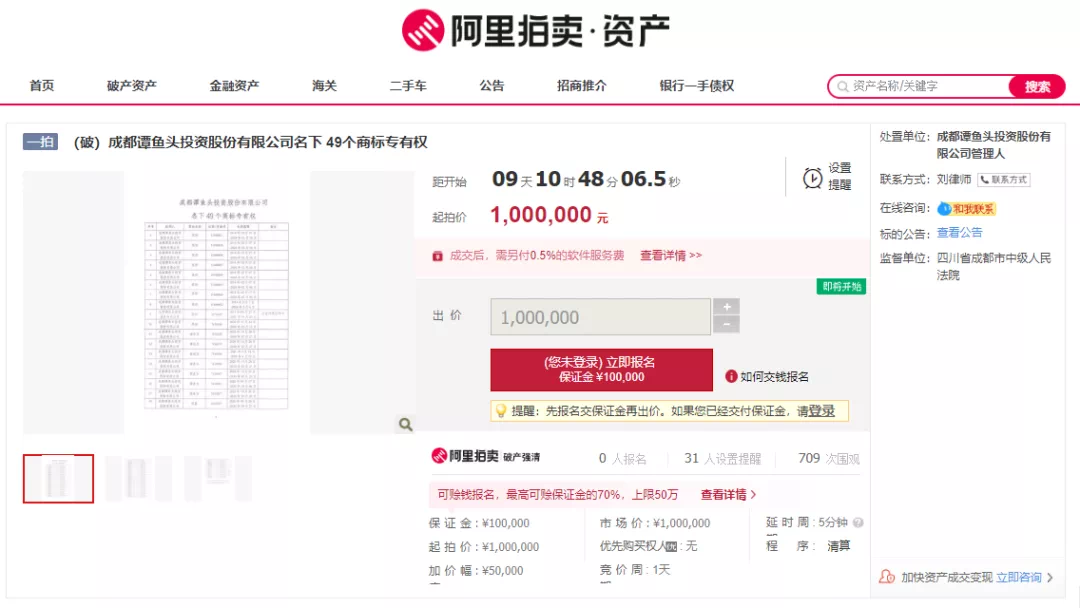Select the first trademark list thumbnail
The height and width of the screenshot is (608, 1080).
(x=57, y=478)
